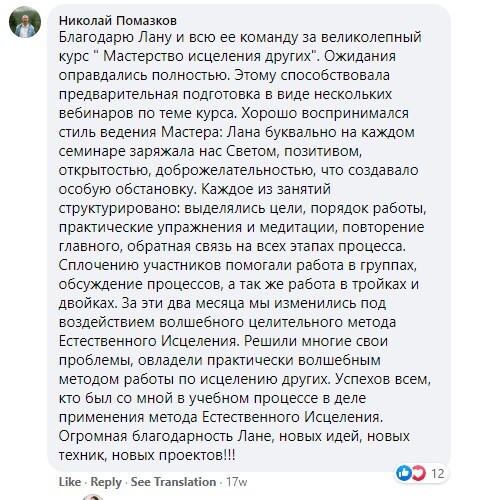The image size is (488, 500).
Task: Click the phrase "Успехов всем" in the comment
Action: 381,379
